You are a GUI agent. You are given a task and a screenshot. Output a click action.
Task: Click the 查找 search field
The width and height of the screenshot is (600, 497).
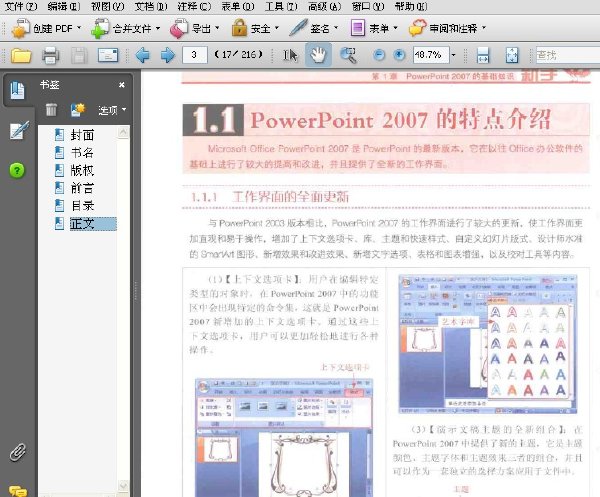(567, 55)
